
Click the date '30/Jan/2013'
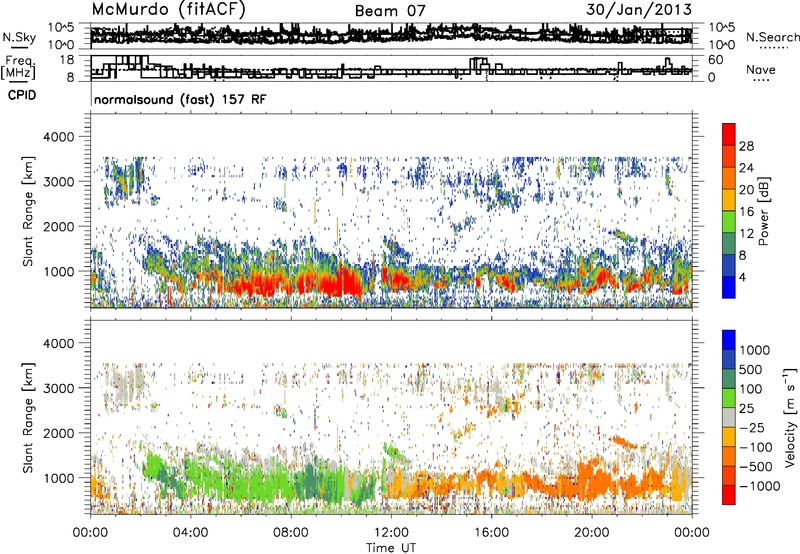pos(639,10)
